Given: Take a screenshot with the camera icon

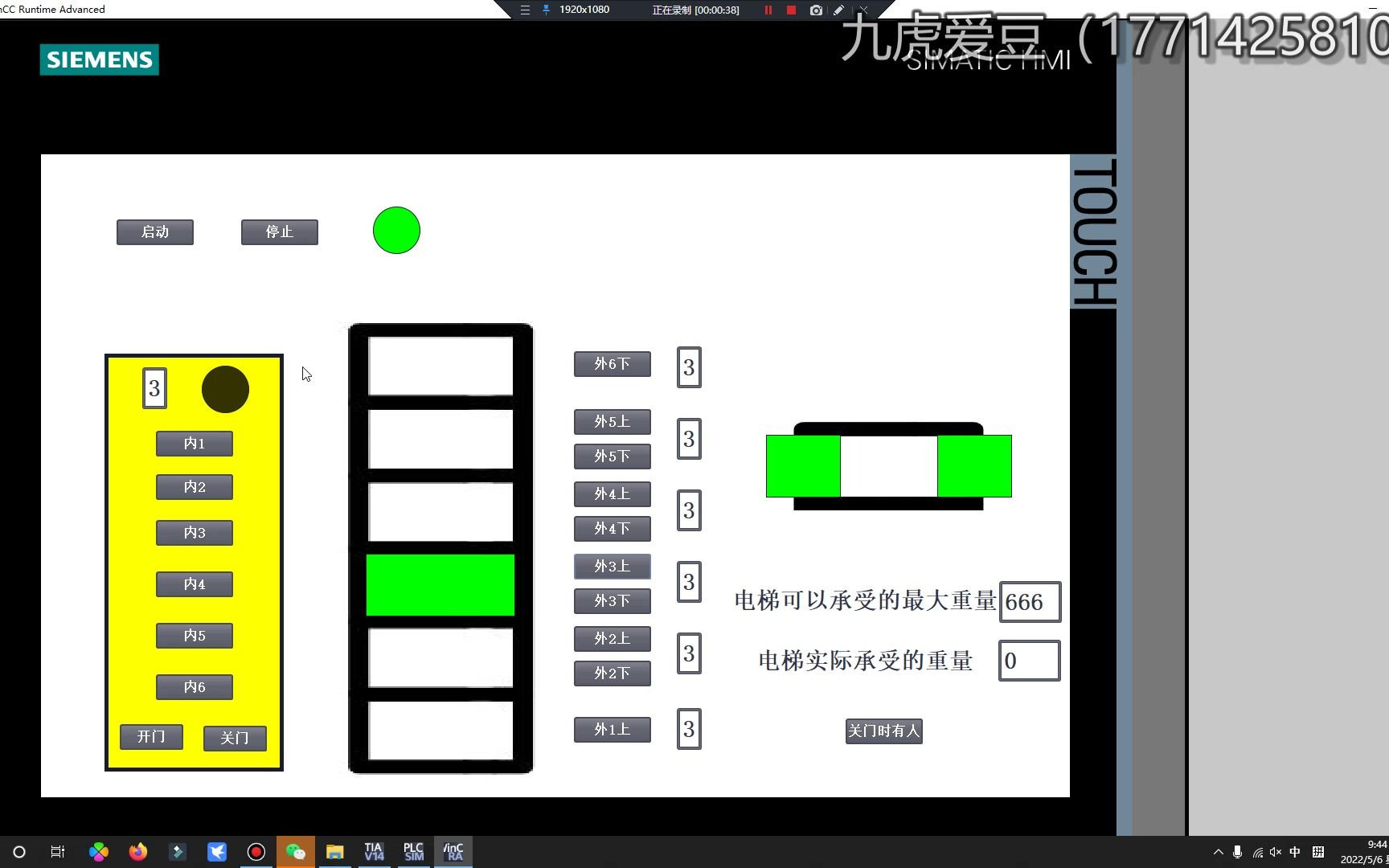Looking at the screenshot, I should coord(815,10).
